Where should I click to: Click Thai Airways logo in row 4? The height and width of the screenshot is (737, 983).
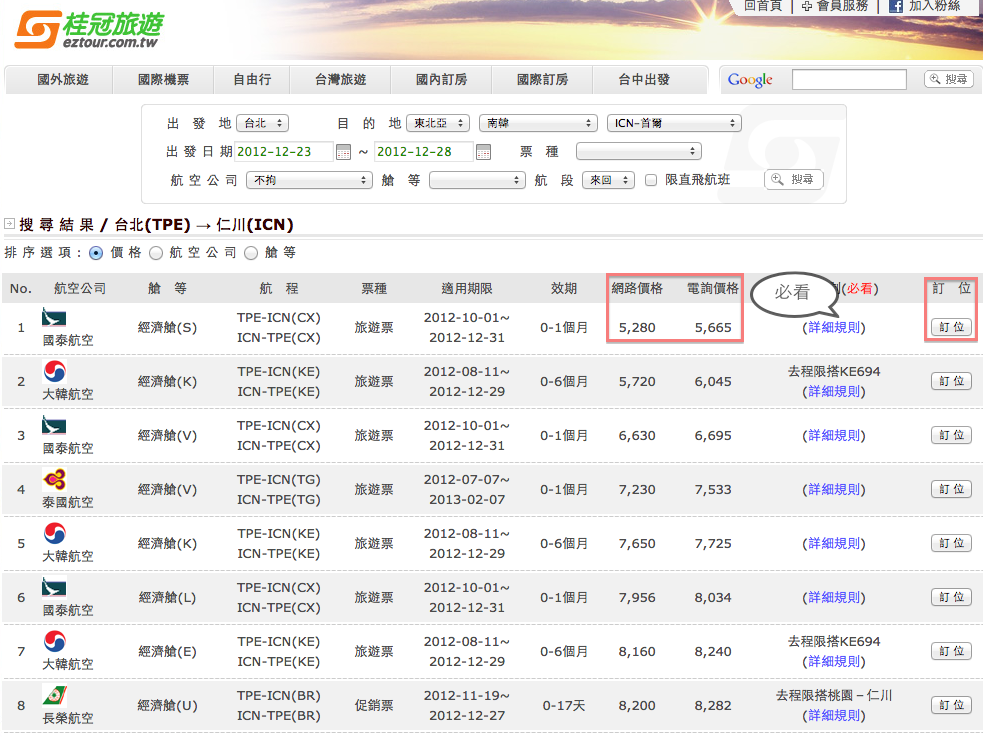tap(55, 479)
